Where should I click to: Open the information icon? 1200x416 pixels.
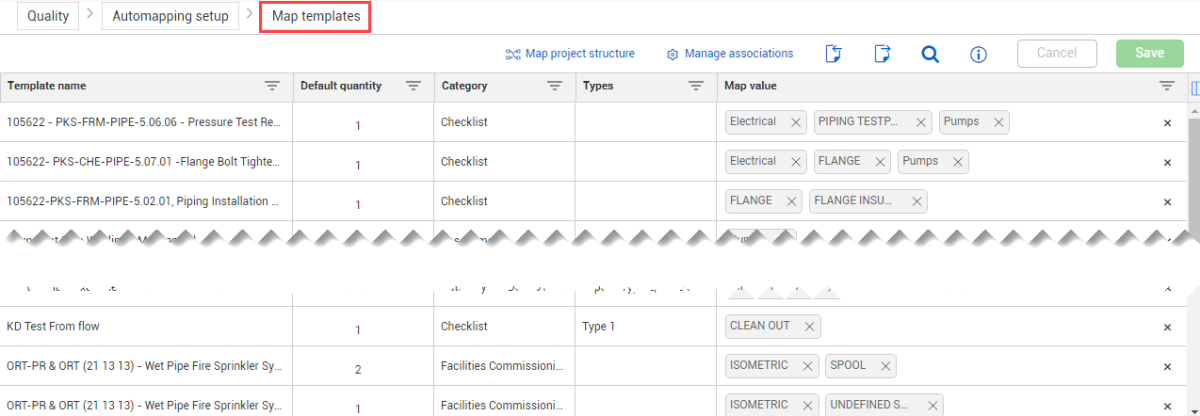pos(979,54)
